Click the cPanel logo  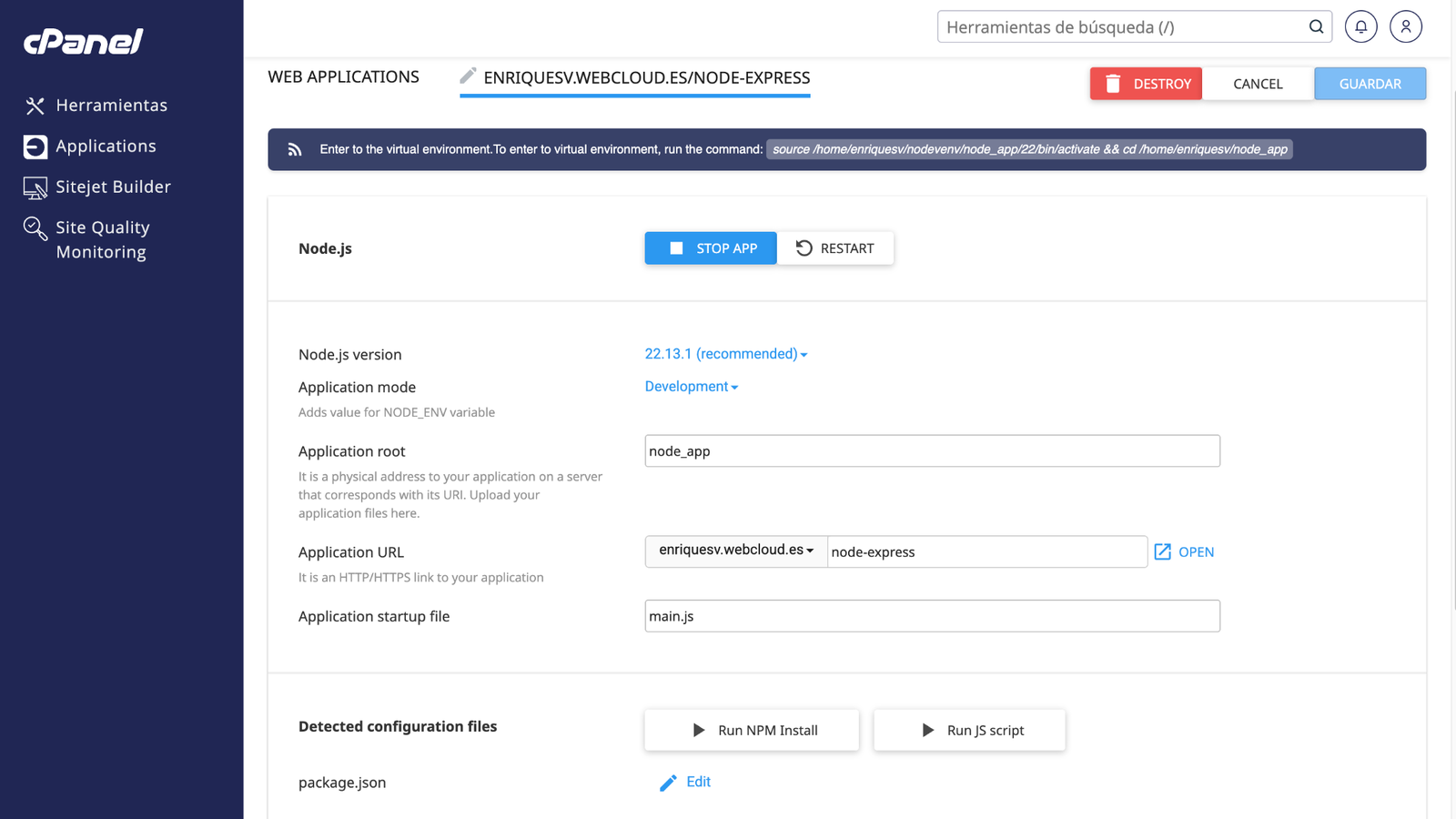click(84, 41)
